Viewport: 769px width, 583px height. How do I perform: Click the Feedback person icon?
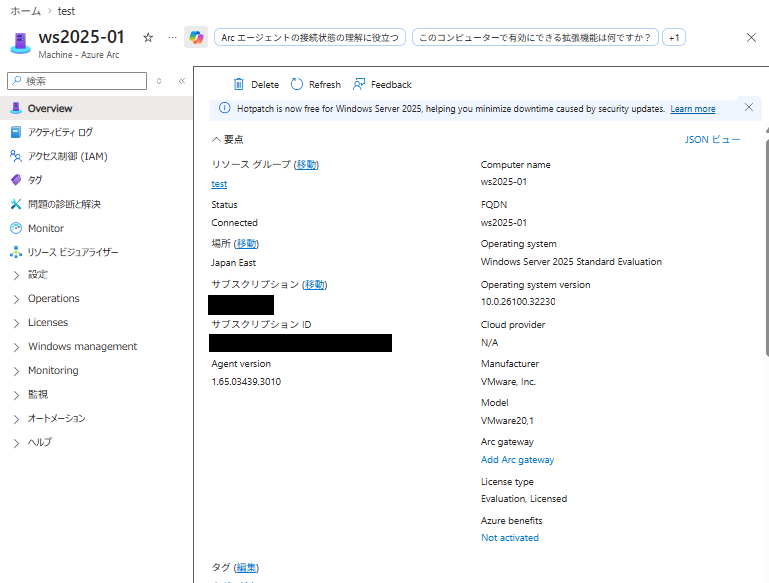359,84
